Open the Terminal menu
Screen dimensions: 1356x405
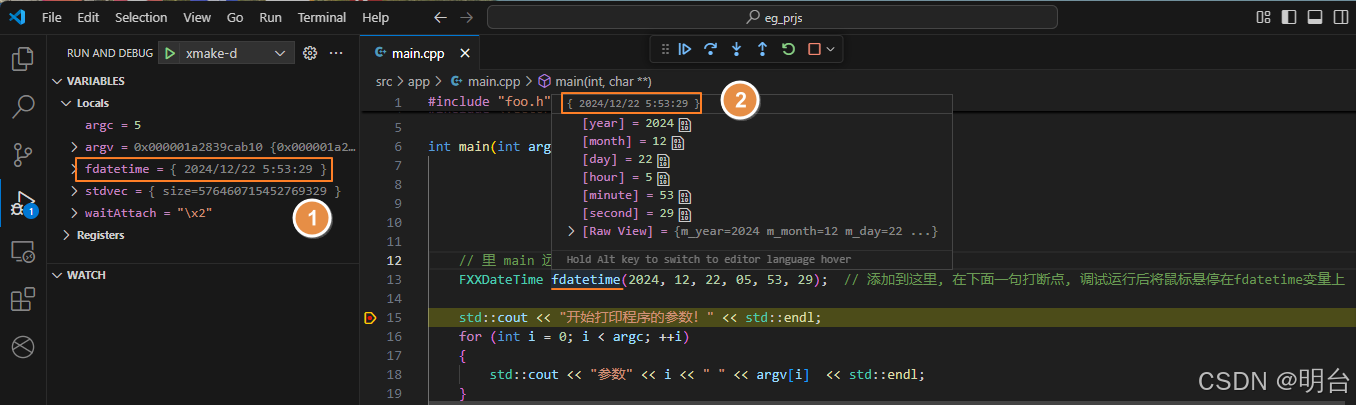click(322, 18)
